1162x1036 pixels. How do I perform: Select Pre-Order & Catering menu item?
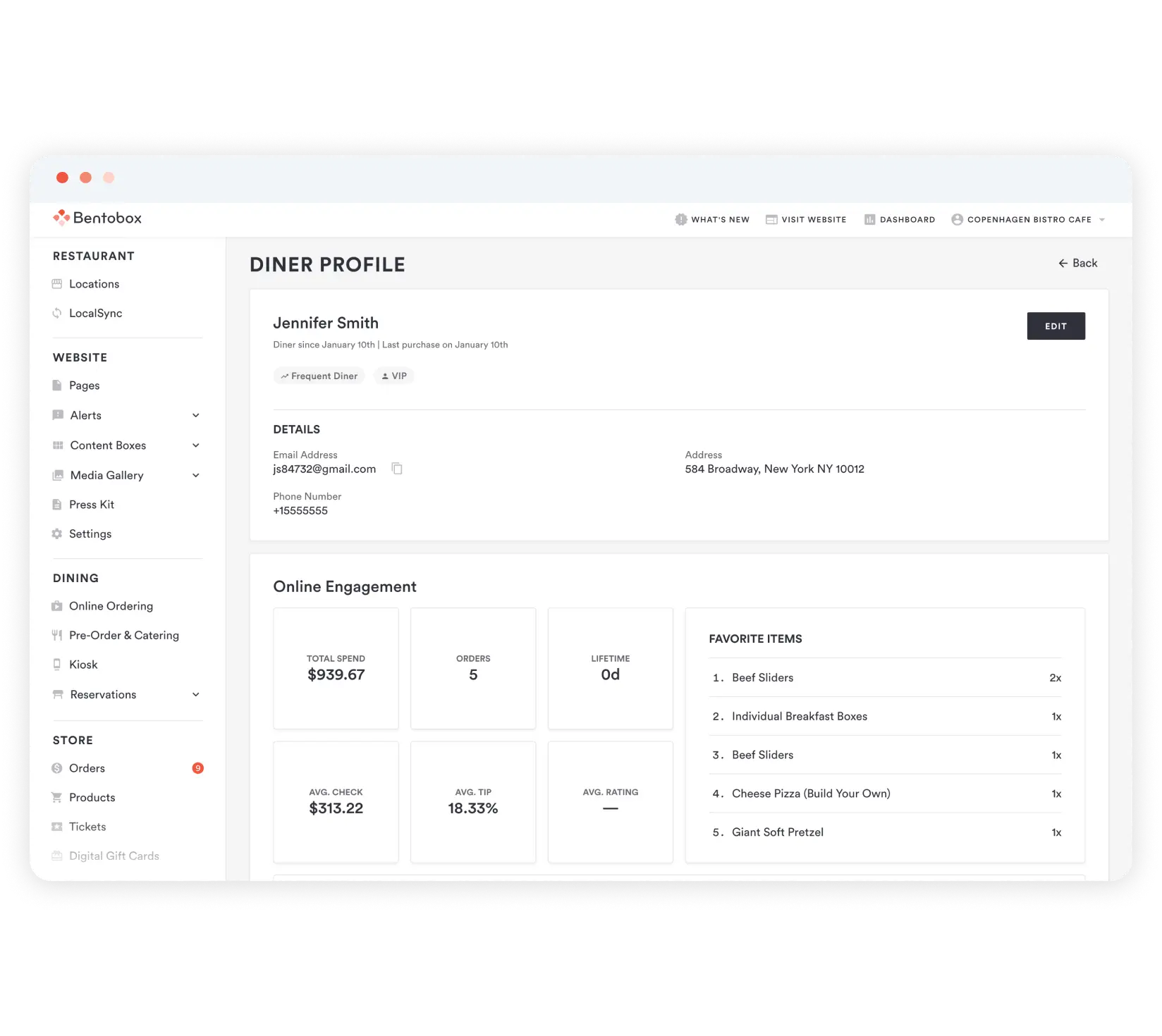(x=123, y=636)
